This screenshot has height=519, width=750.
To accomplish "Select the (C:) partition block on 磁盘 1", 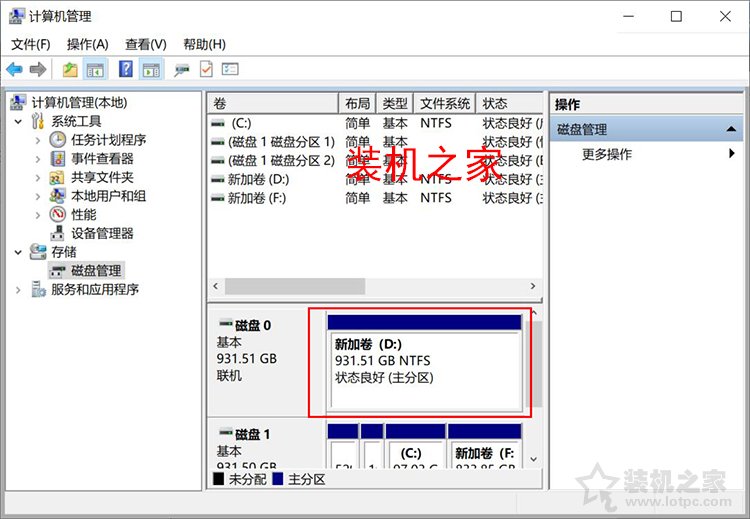I will coord(416,446).
